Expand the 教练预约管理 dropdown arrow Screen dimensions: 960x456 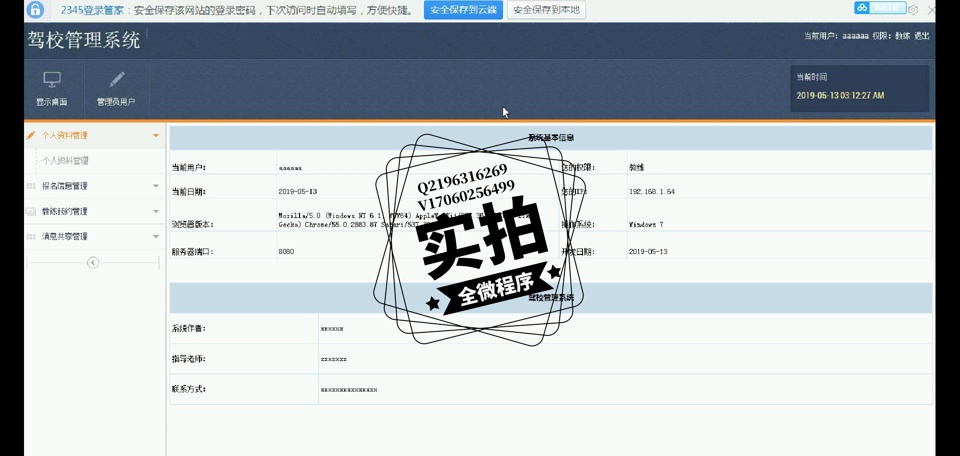[156, 211]
